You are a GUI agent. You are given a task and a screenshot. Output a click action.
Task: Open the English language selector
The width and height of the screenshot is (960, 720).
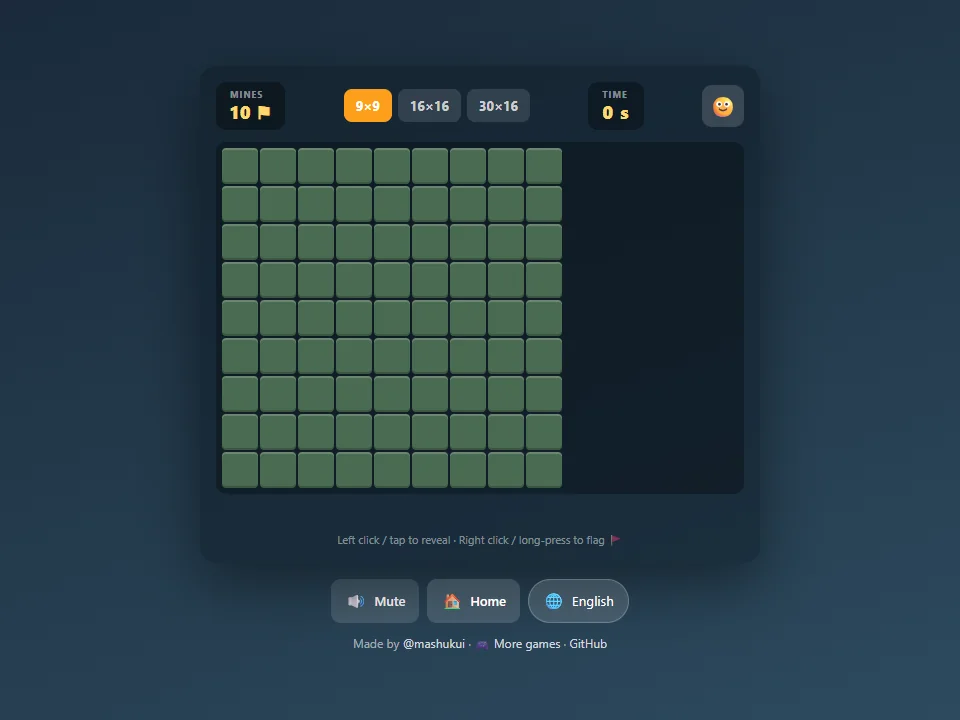[578, 601]
